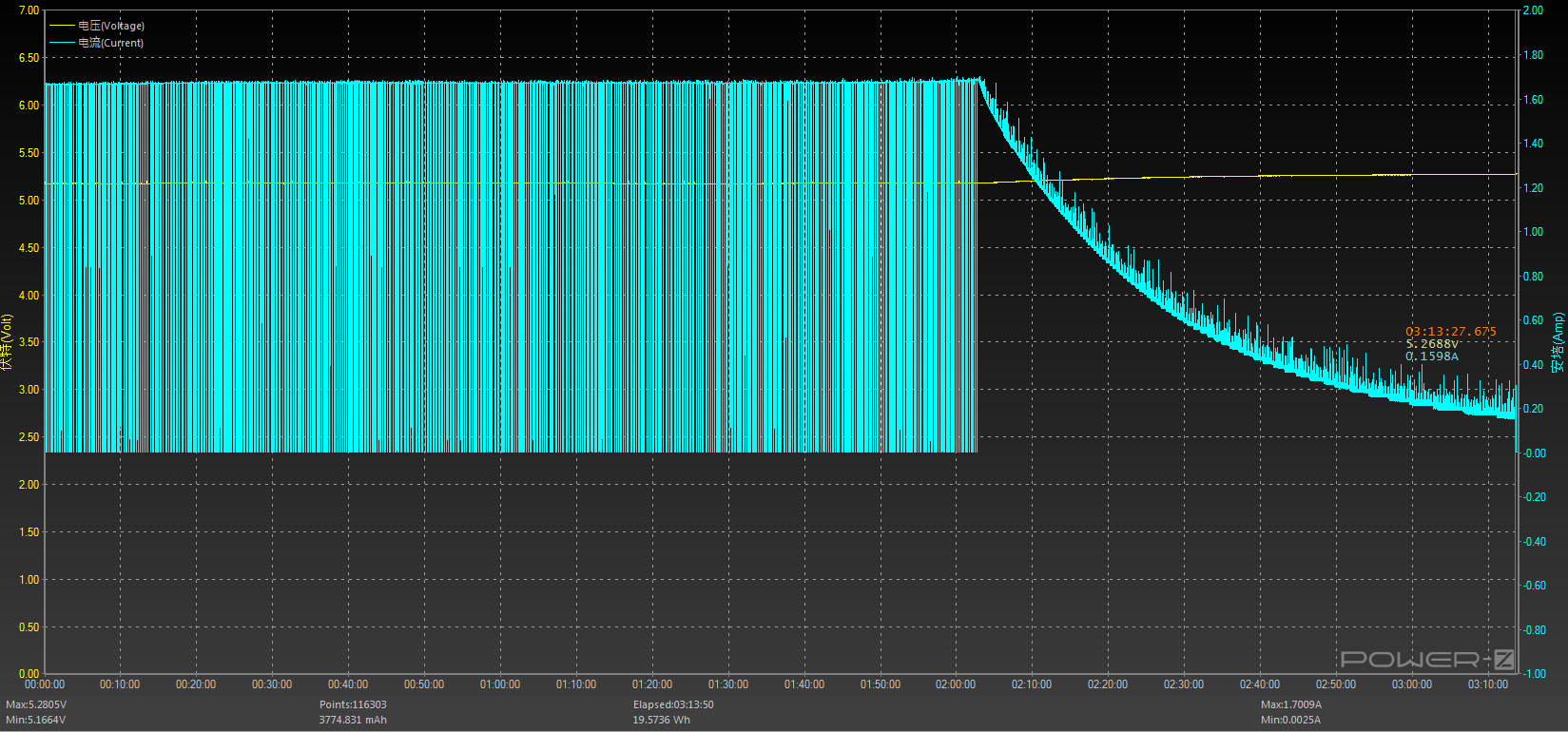The image size is (1568, 732).
Task: Click the yellow Voltage legend line swatch
Action: pyautogui.click(x=62, y=26)
